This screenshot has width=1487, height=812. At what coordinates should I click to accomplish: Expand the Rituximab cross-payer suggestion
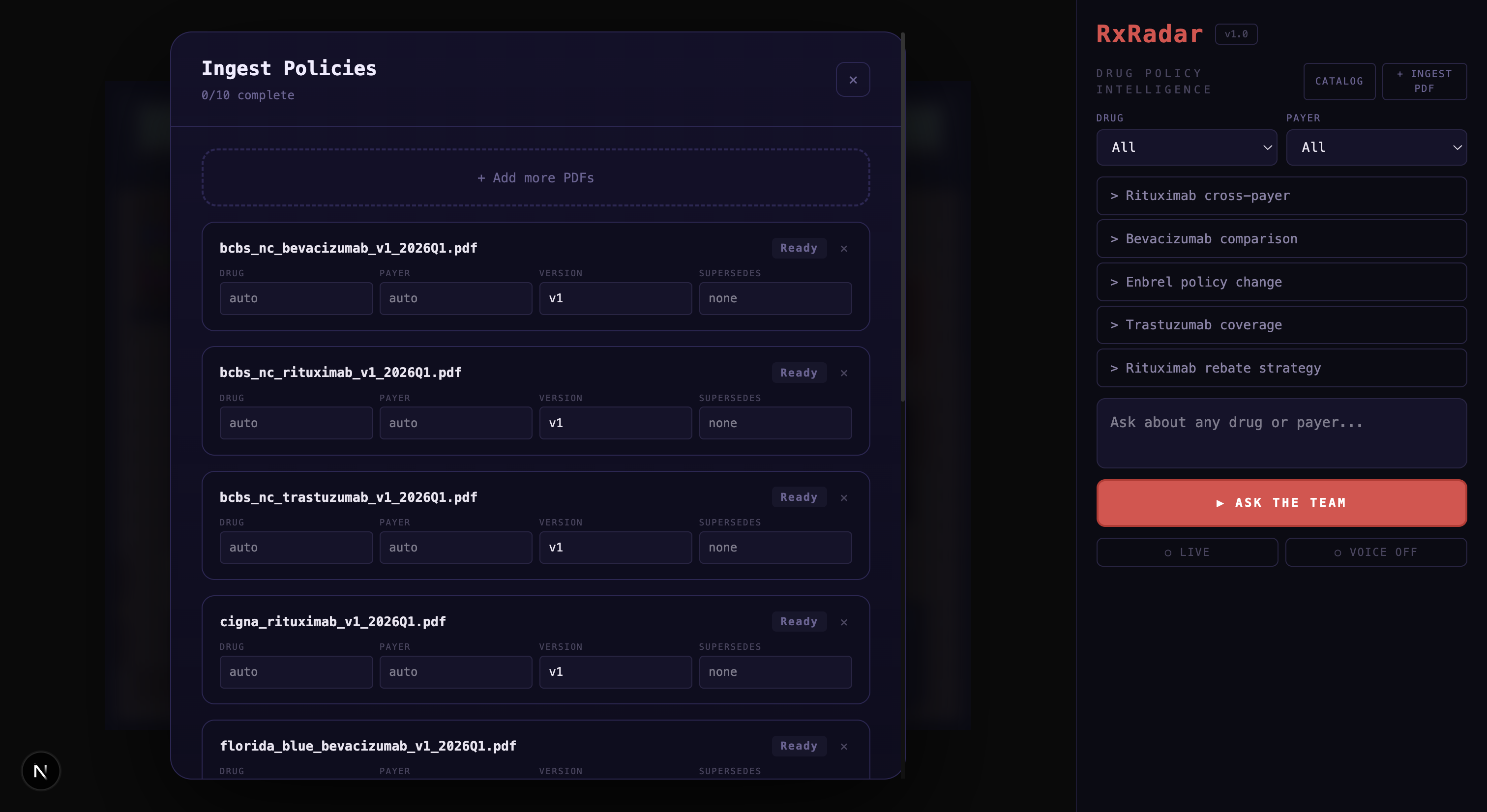click(x=1281, y=196)
